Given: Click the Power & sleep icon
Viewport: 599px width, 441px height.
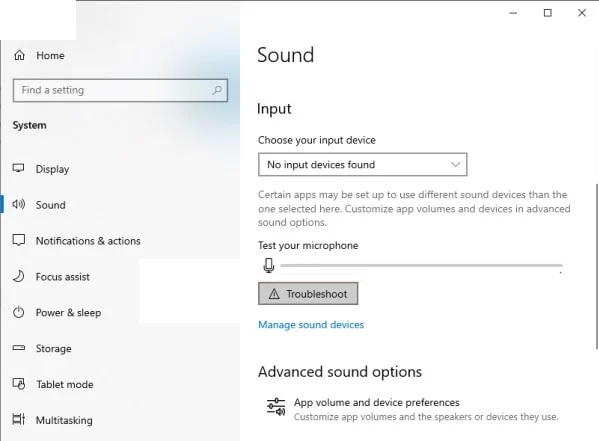Looking at the screenshot, I should [x=18, y=312].
